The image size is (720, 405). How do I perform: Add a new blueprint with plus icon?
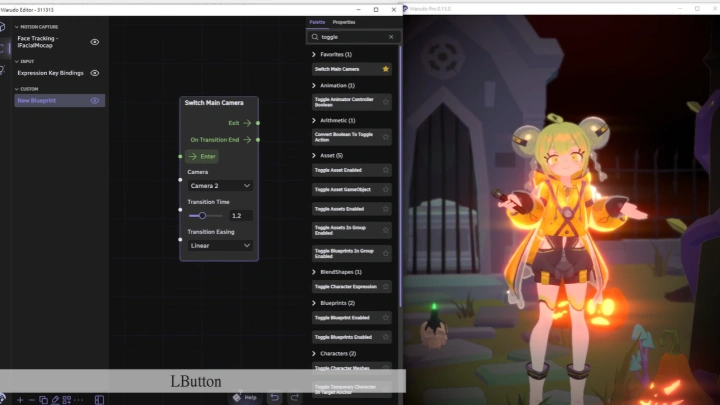(20, 400)
